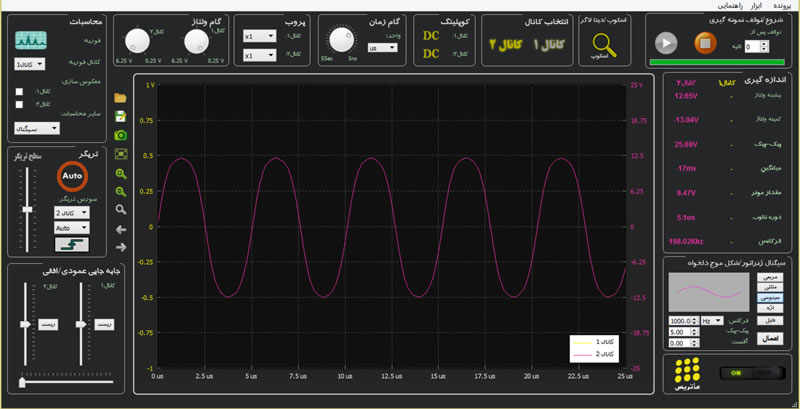
Task: Open the Fourier spectrum calculation icon
Action: 31,40
